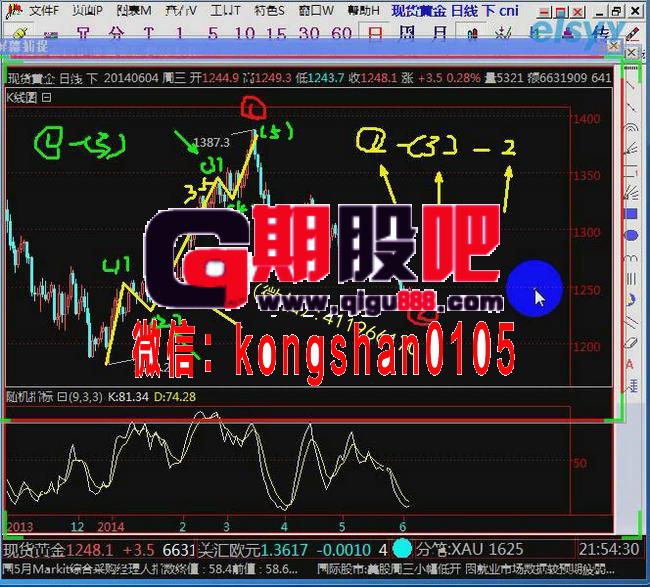Click the 国际股市 news ticker headline
650x587 pixels.
[466, 569]
